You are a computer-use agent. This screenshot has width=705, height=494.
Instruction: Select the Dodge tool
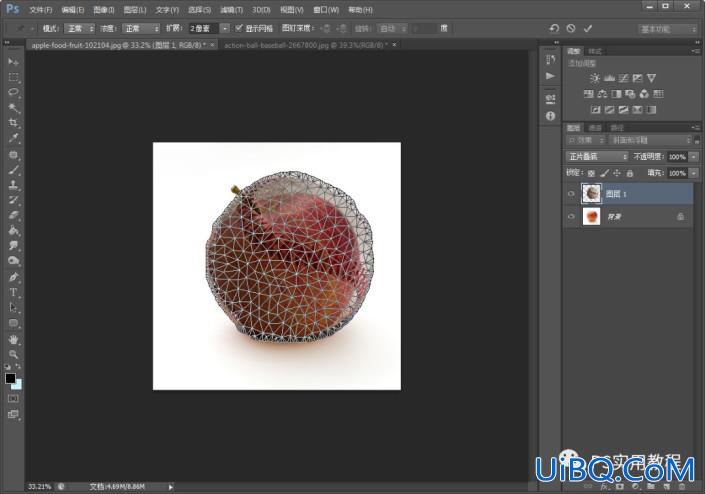coord(13,261)
